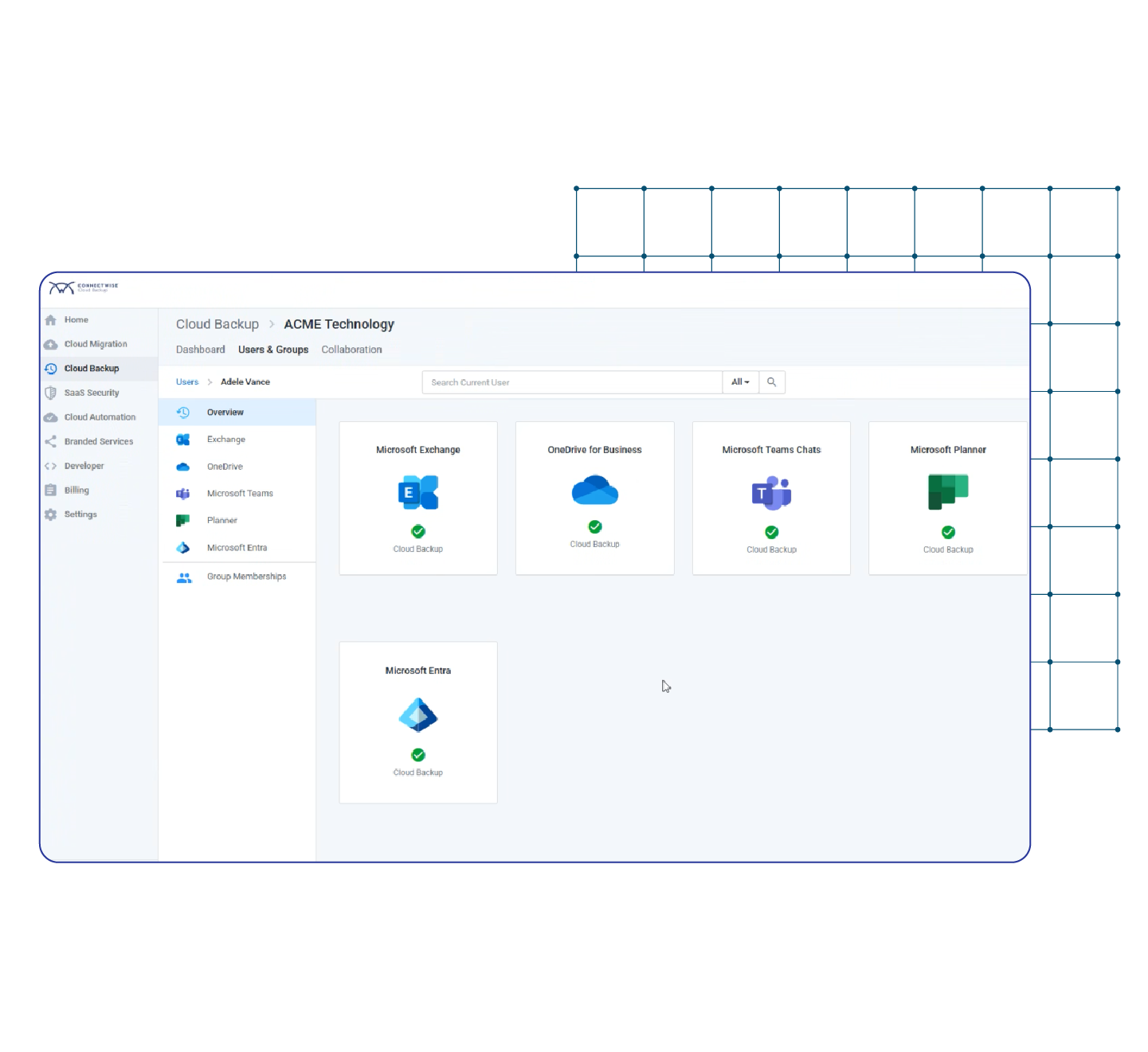Click the Microsoft Exchange card icon
The image size is (1148, 1052).
[418, 492]
